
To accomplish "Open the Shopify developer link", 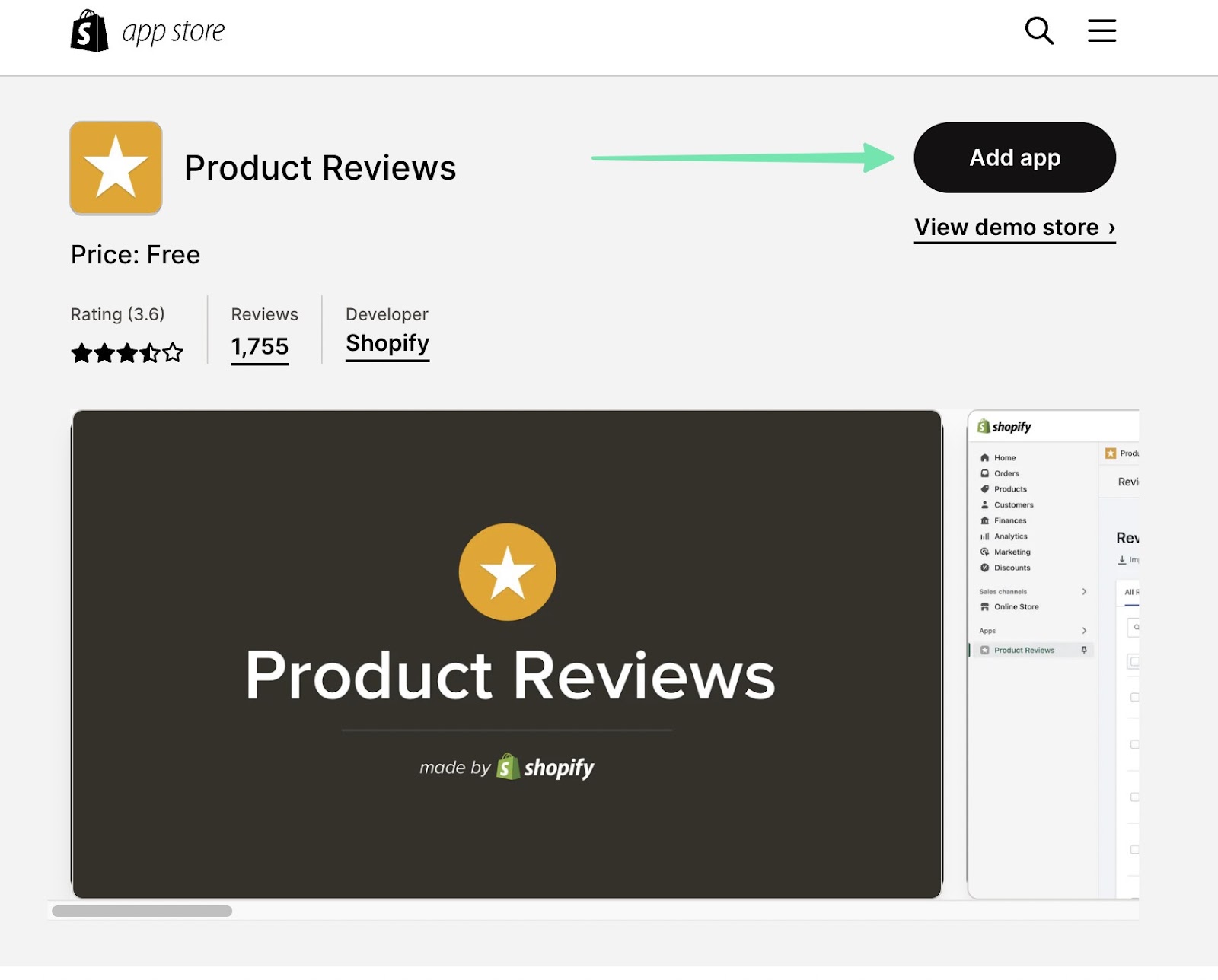I will tap(387, 344).
